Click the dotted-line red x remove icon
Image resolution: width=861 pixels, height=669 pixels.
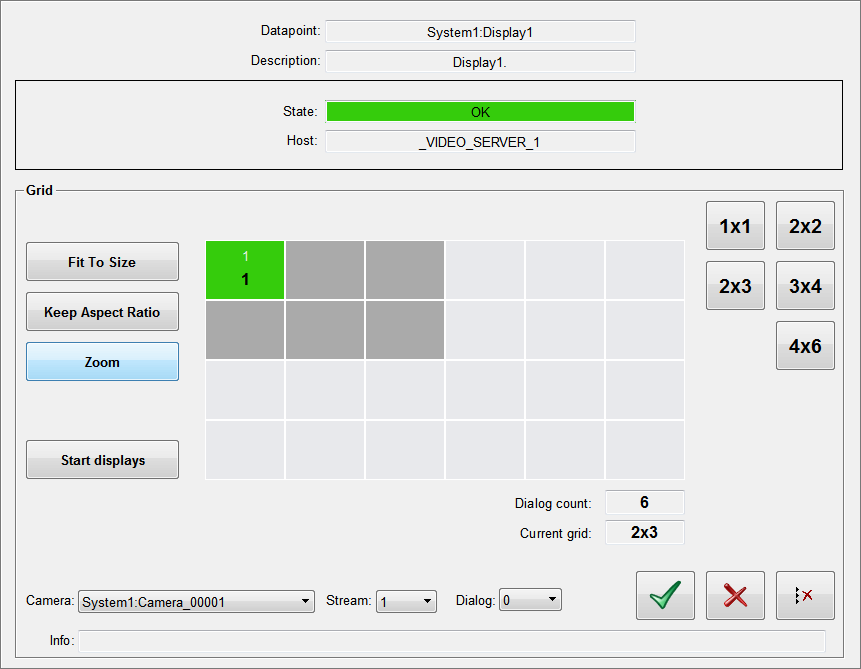(x=805, y=596)
